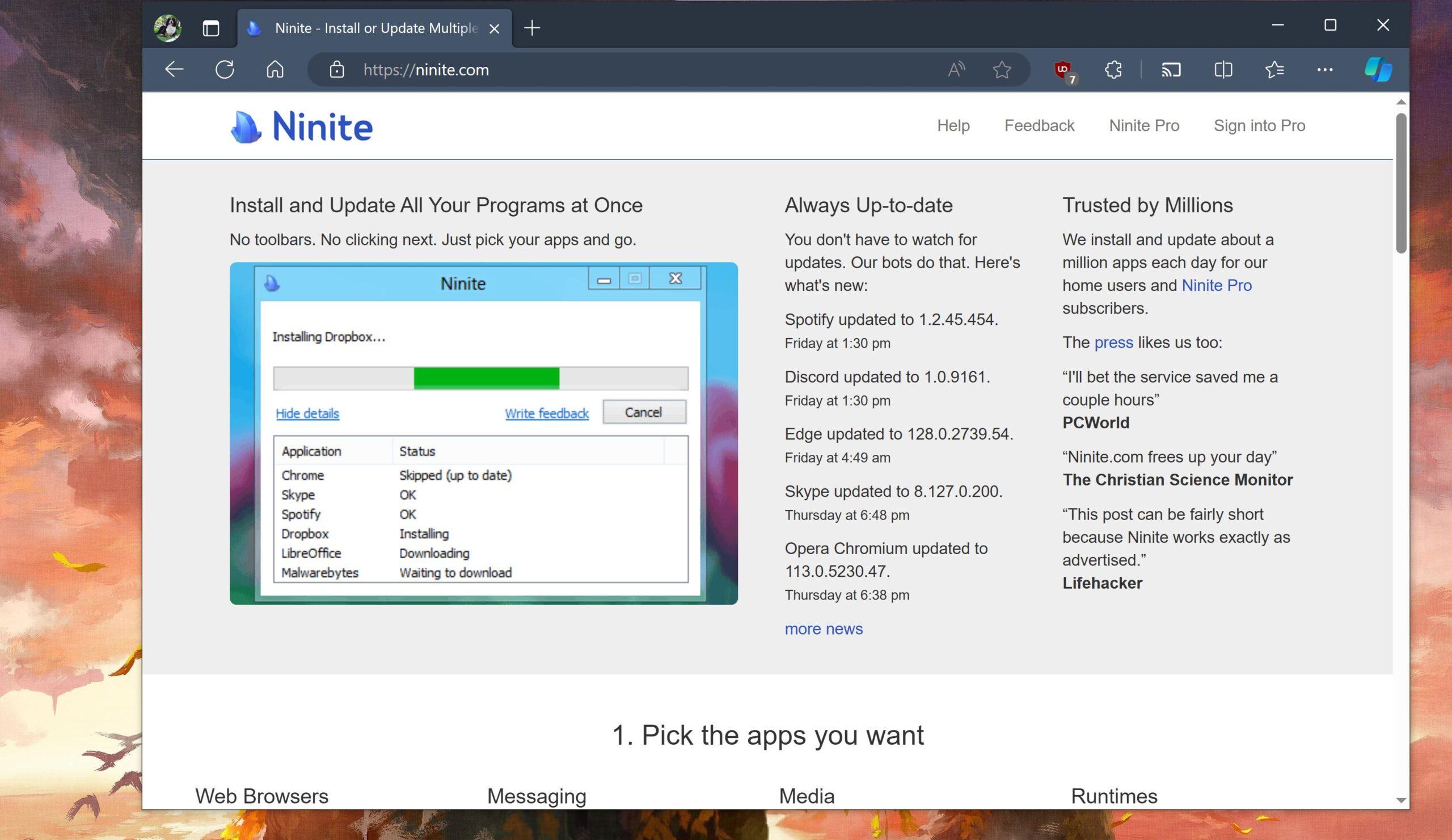The height and width of the screenshot is (840, 1452).
Task: Click the Cast this tab icon
Action: 1170,70
